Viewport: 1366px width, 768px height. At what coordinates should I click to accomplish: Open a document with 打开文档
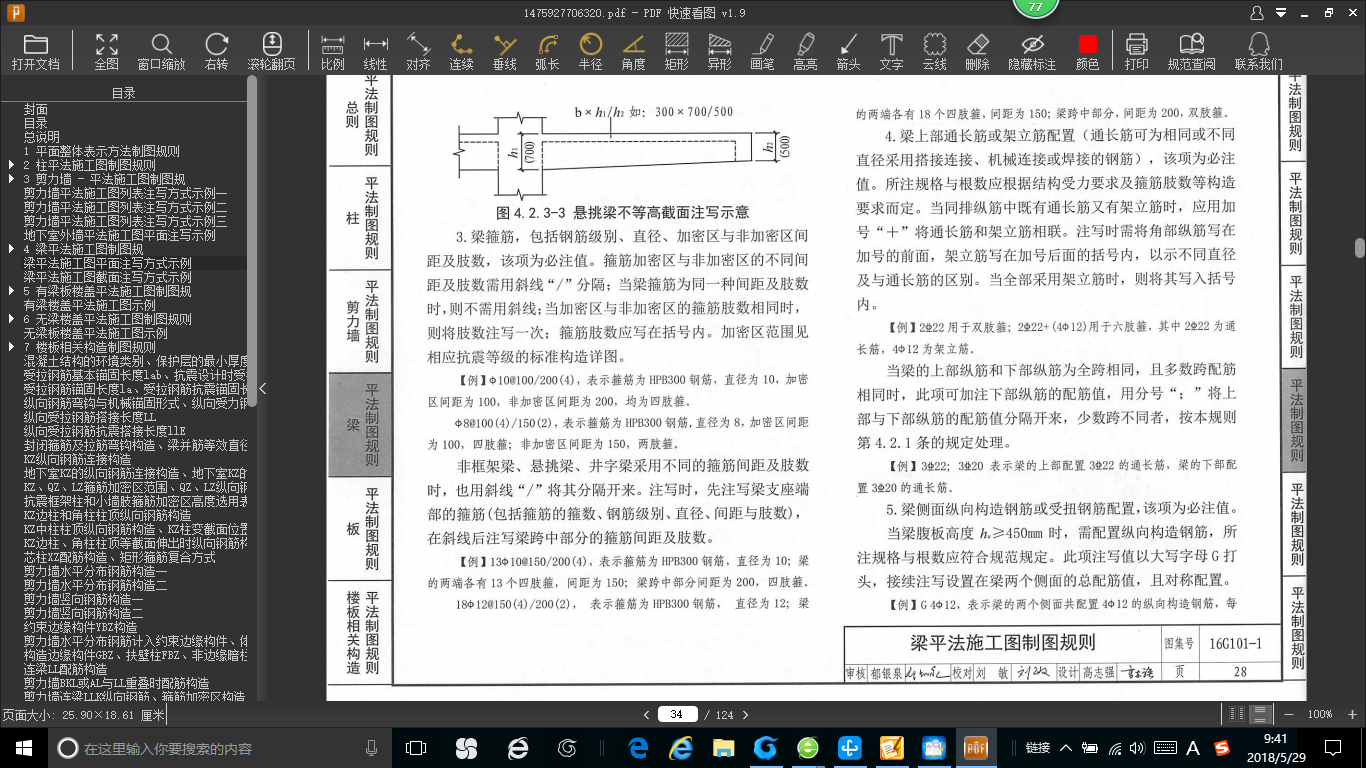point(36,51)
